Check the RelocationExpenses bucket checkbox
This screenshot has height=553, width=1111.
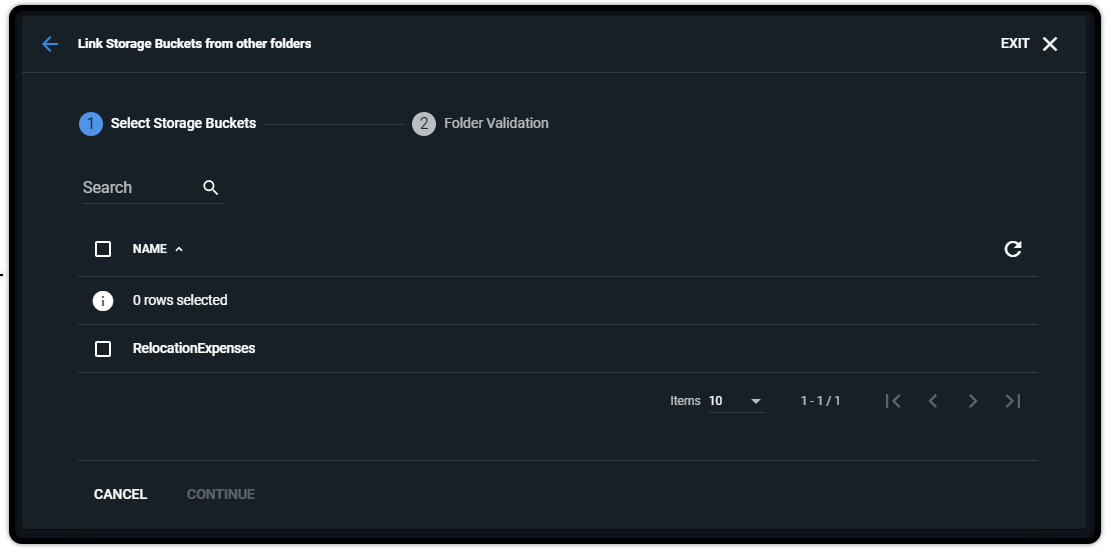103,349
